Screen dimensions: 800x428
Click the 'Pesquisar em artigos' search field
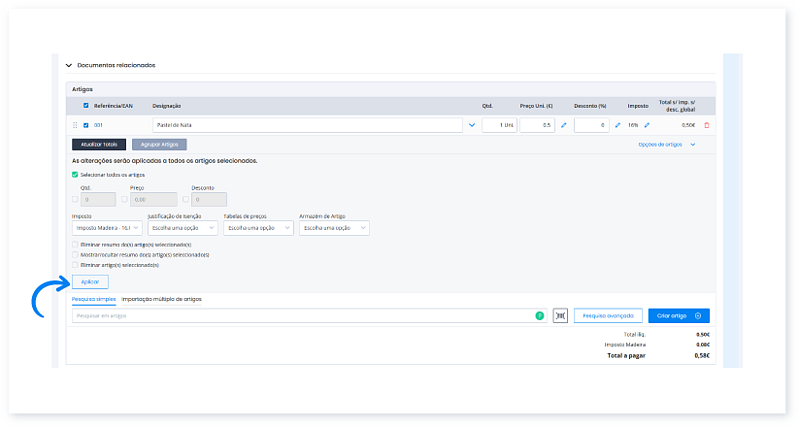[x=300, y=315]
